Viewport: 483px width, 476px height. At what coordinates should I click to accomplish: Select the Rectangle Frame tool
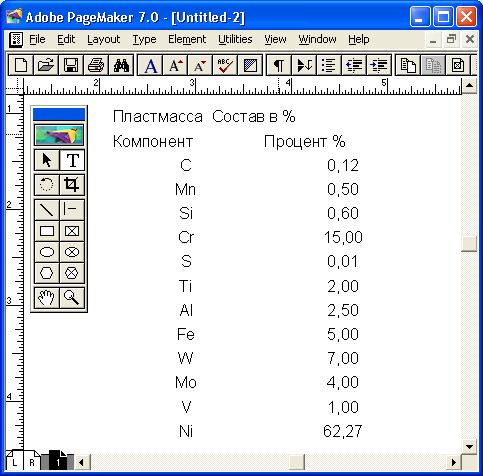coord(72,231)
